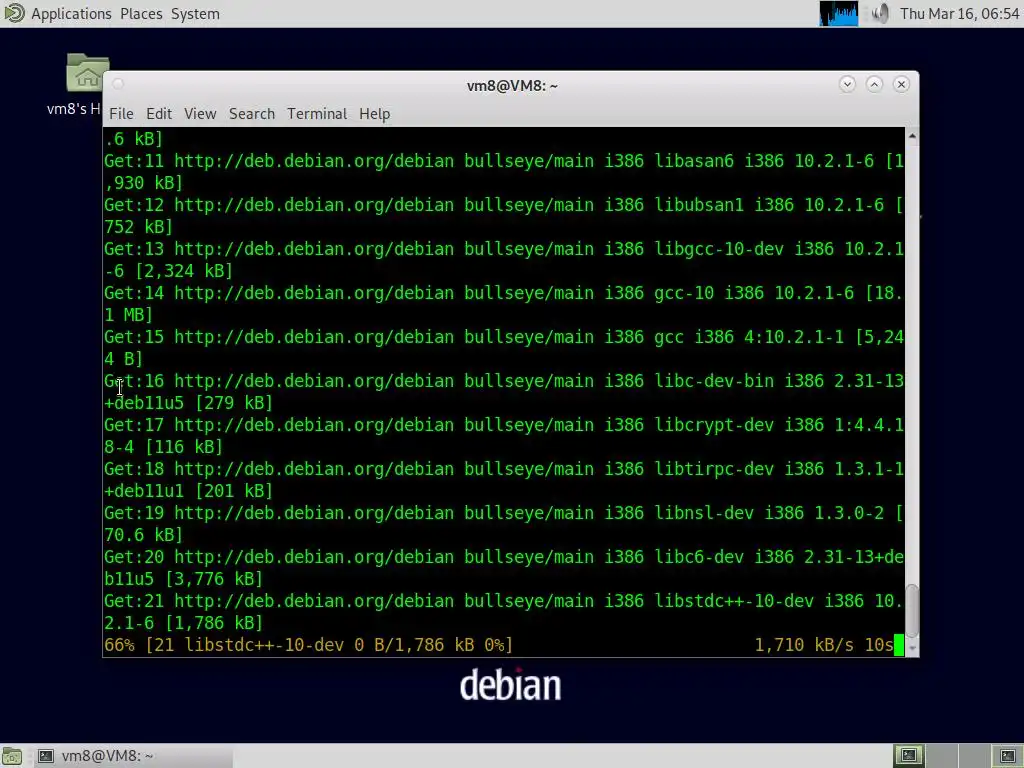Click the volume speaker icon
Viewport: 1024px width, 768px height.
(x=880, y=13)
